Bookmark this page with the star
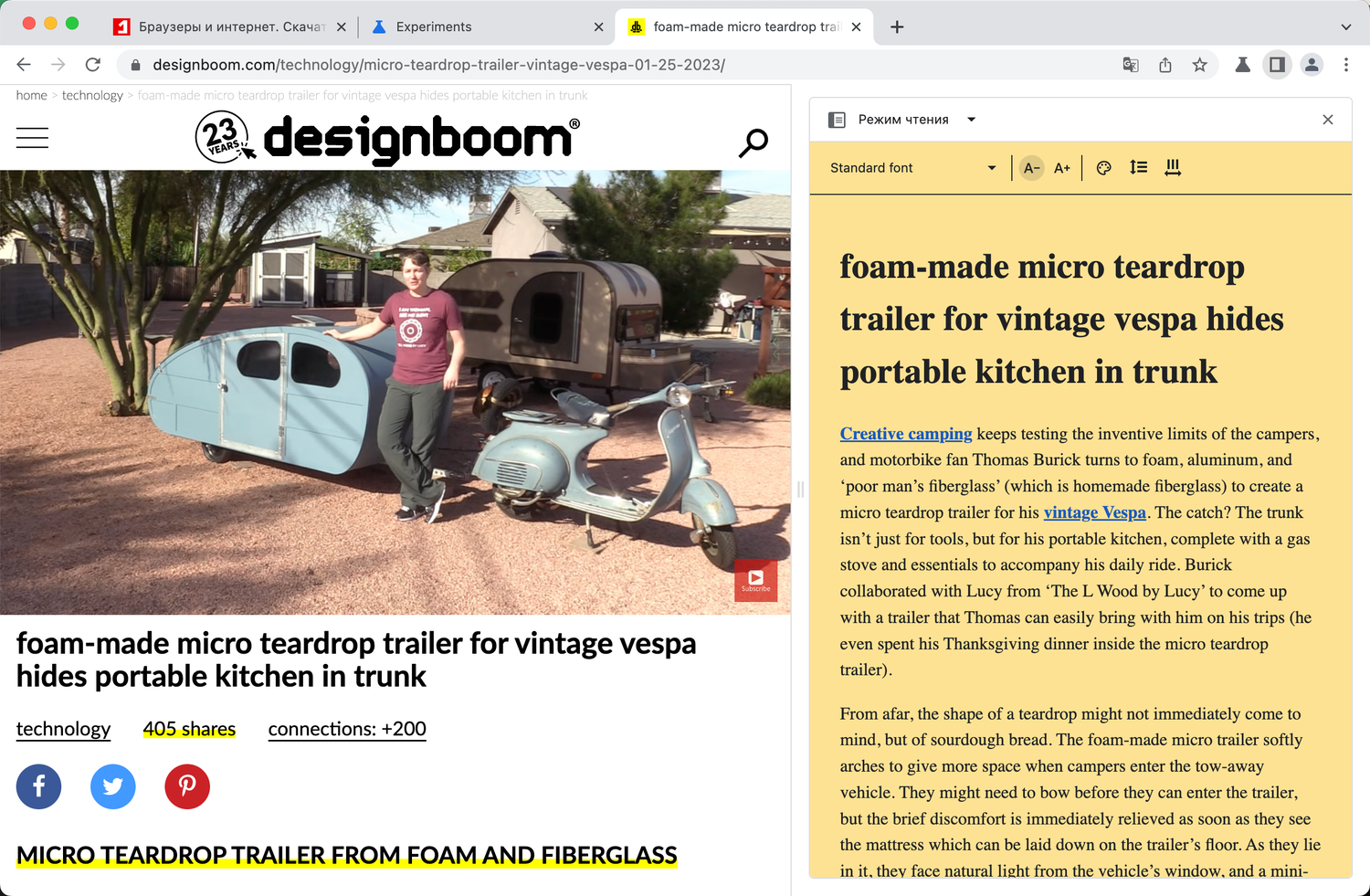The width and height of the screenshot is (1370, 896). pos(1200,65)
